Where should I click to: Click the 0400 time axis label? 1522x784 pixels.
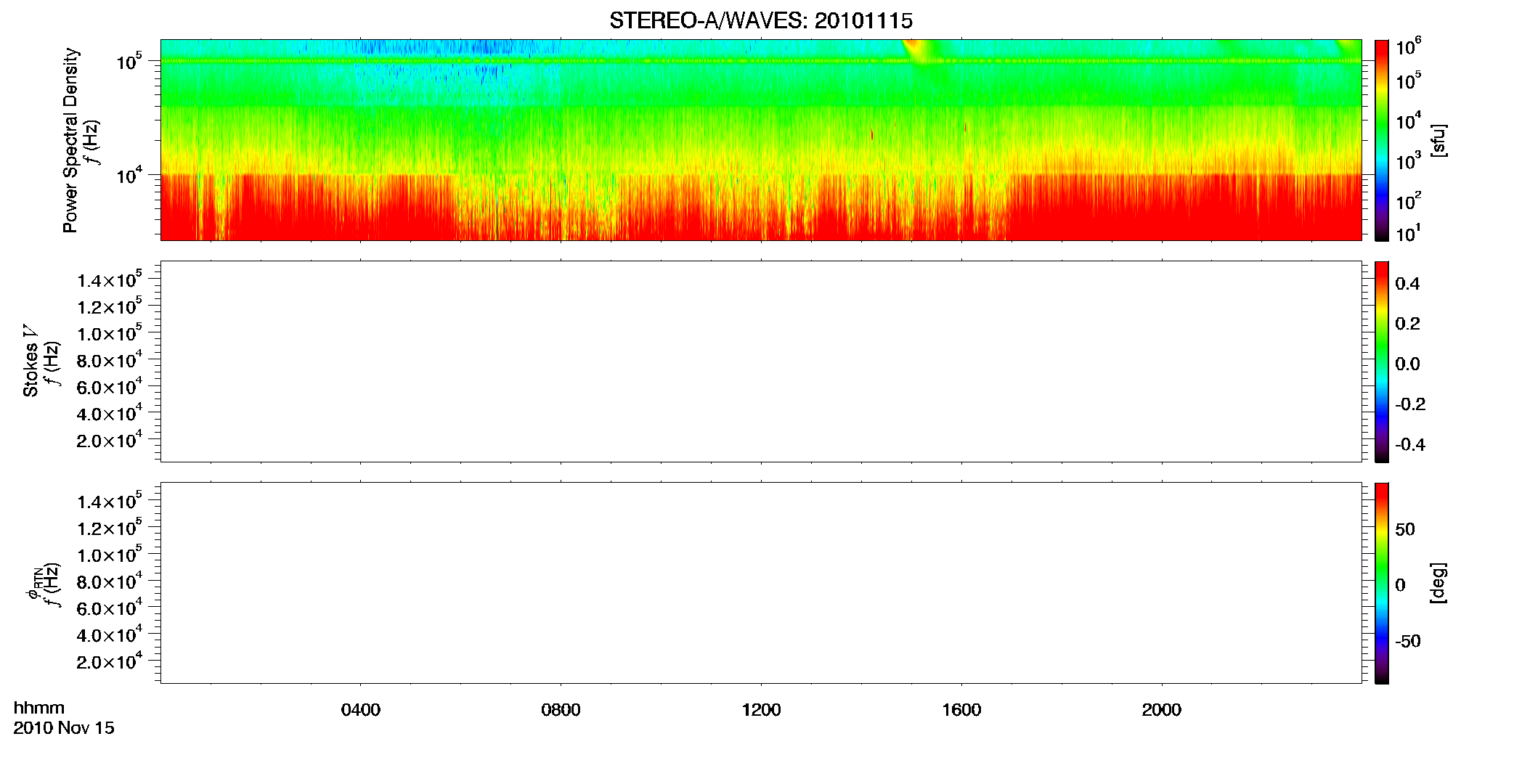[x=361, y=710]
